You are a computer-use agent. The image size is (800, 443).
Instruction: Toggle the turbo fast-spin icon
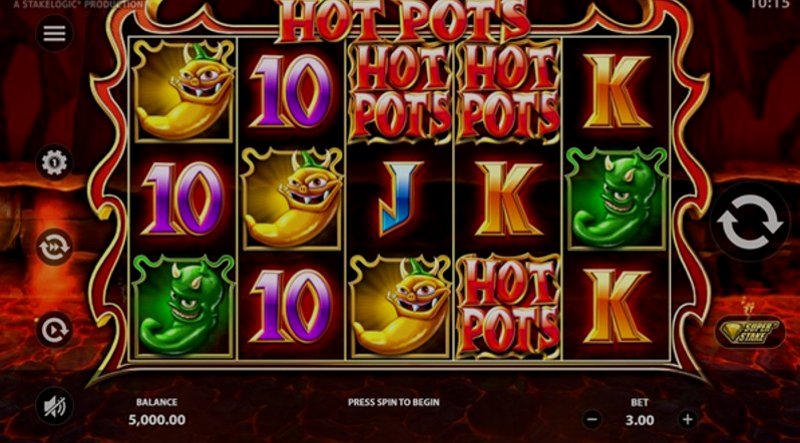pos(54,247)
